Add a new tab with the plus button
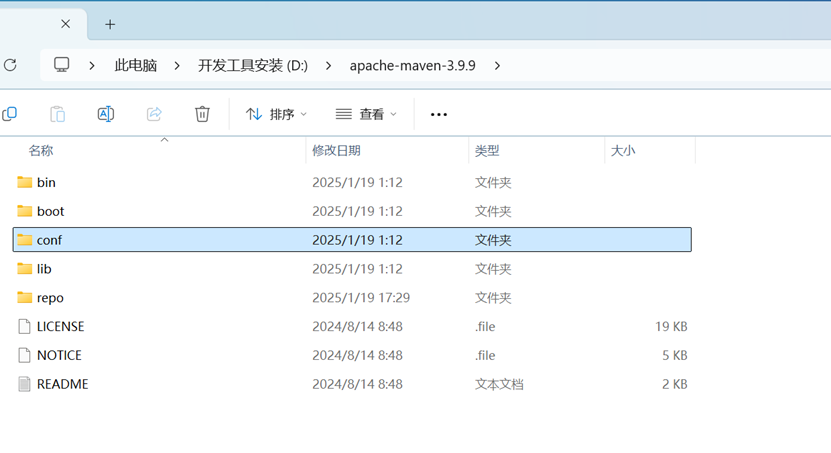Image resolution: width=831 pixels, height=453 pixels. pos(110,24)
